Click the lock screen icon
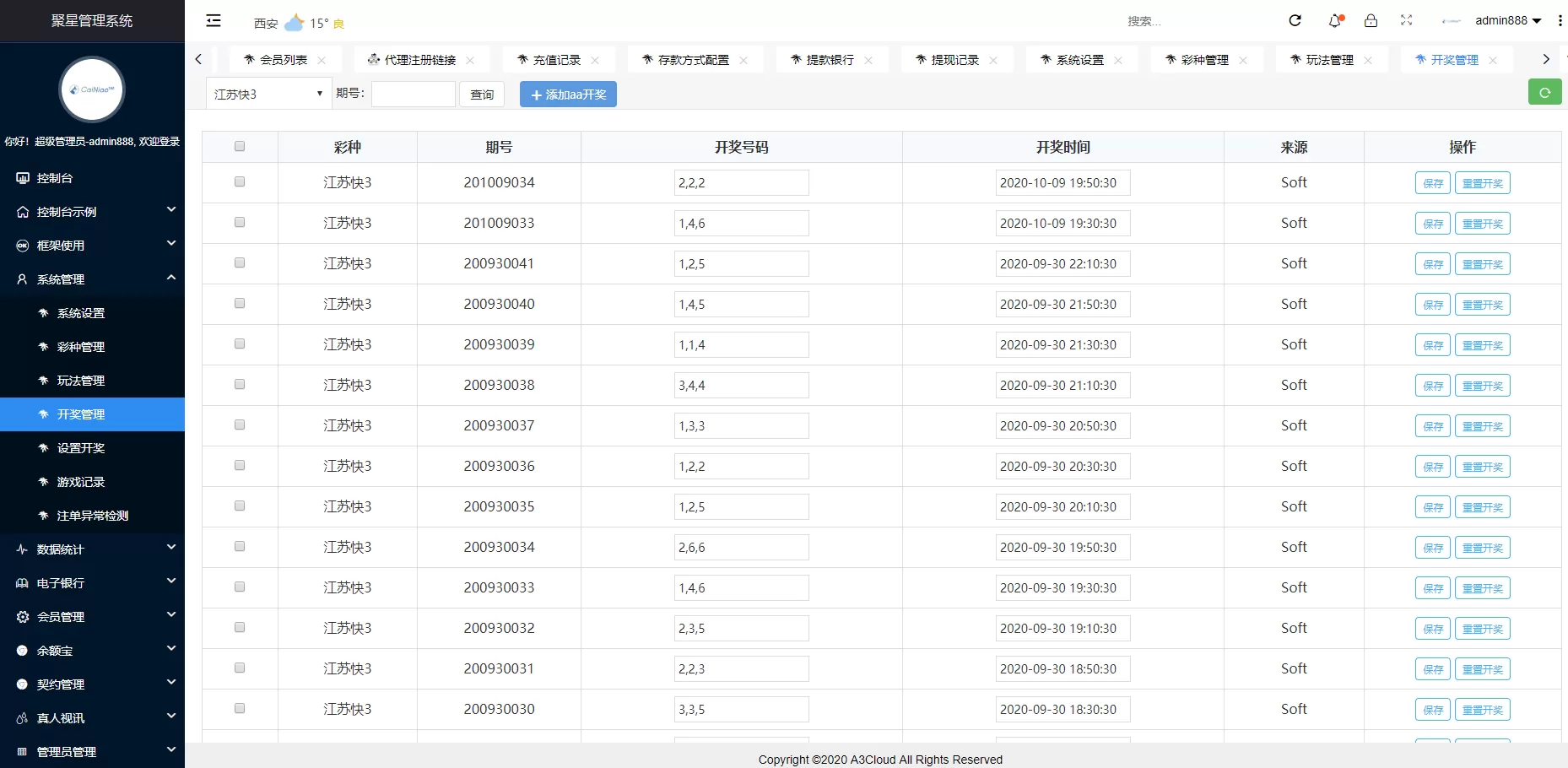Image resolution: width=1568 pixels, height=768 pixels. 1371,21
